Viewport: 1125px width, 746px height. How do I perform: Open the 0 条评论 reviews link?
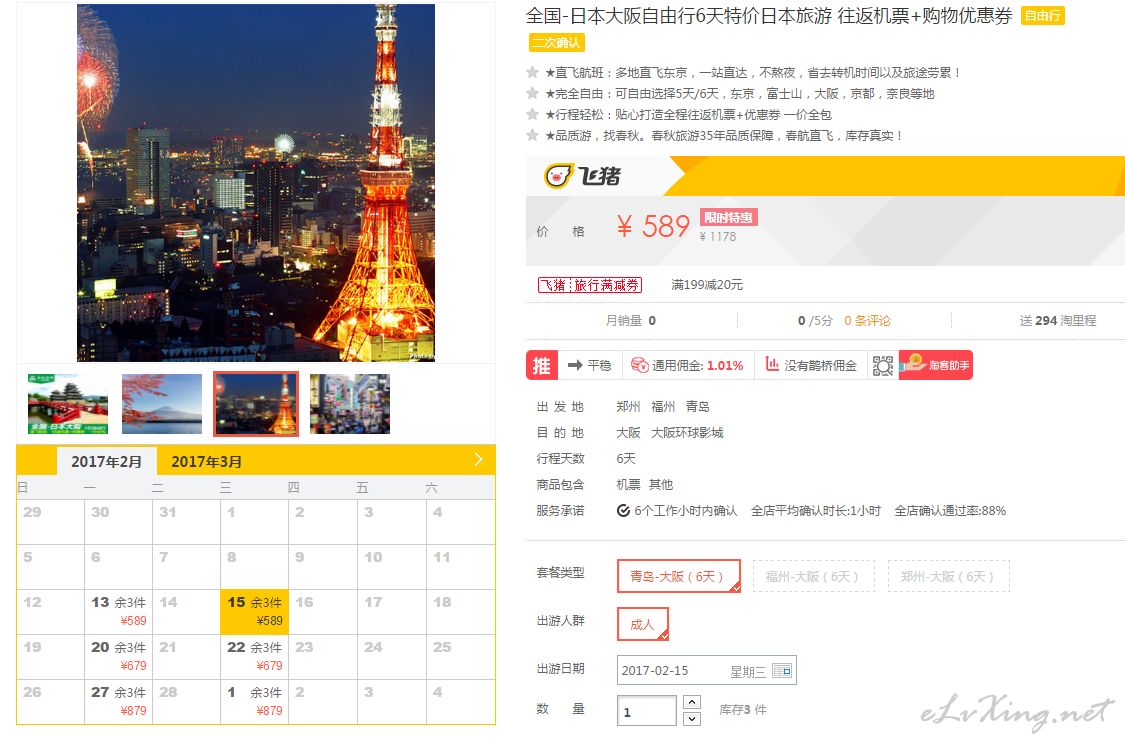click(x=867, y=321)
